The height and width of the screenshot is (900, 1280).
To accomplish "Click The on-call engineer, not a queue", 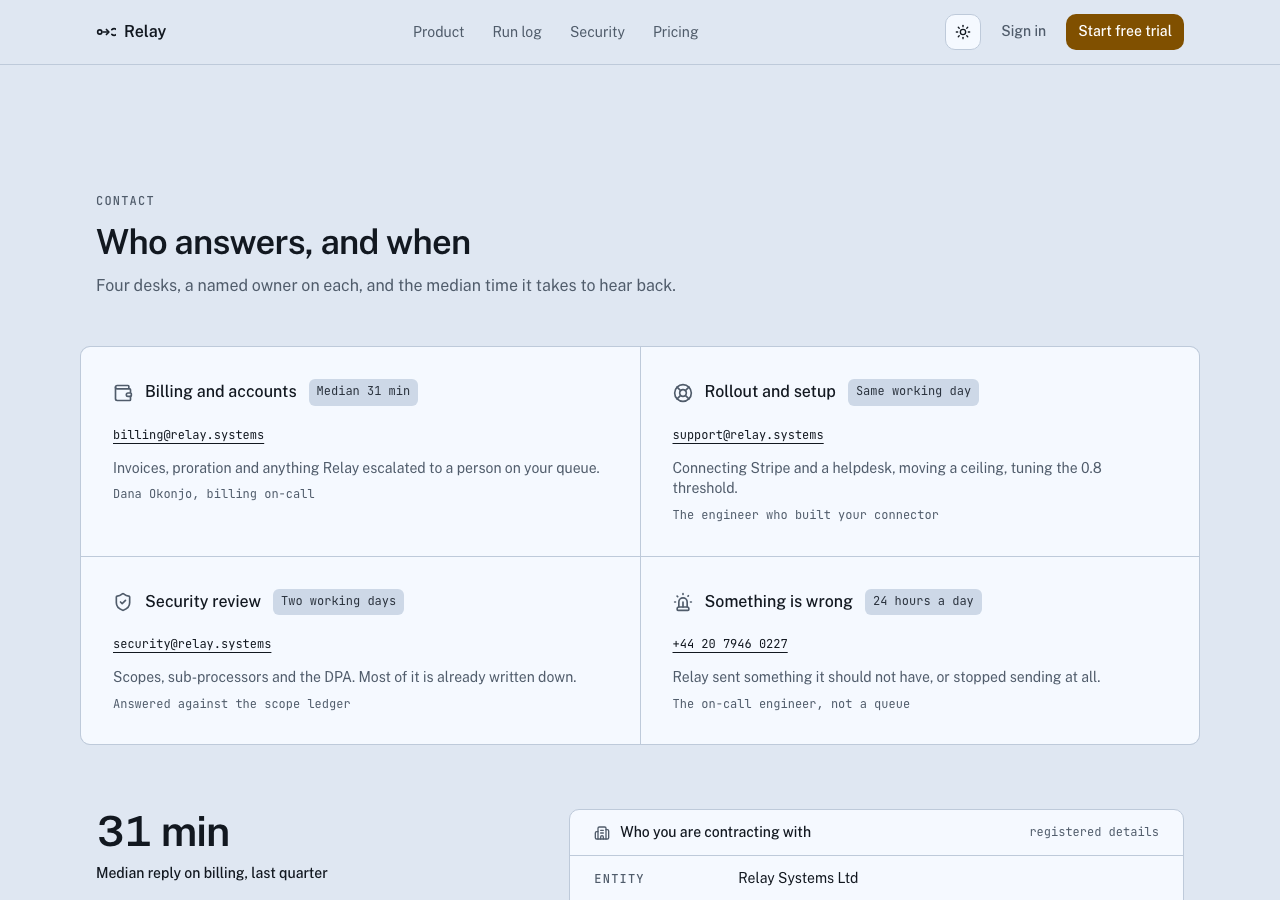I will (x=791, y=704).
